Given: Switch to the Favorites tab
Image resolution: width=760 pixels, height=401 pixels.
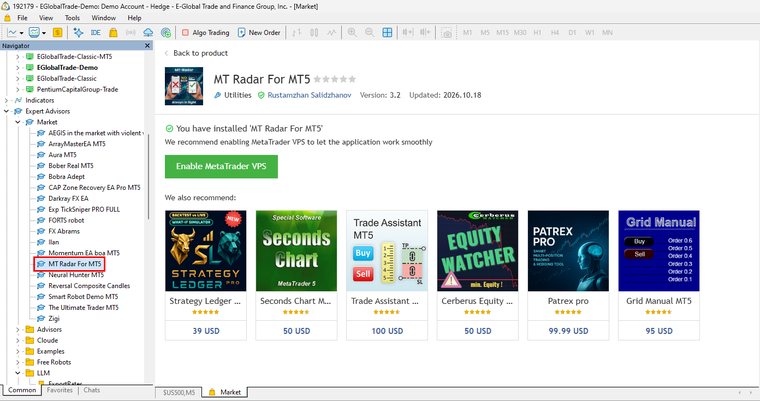Looking at the screenshot, I should pos(60,390).
